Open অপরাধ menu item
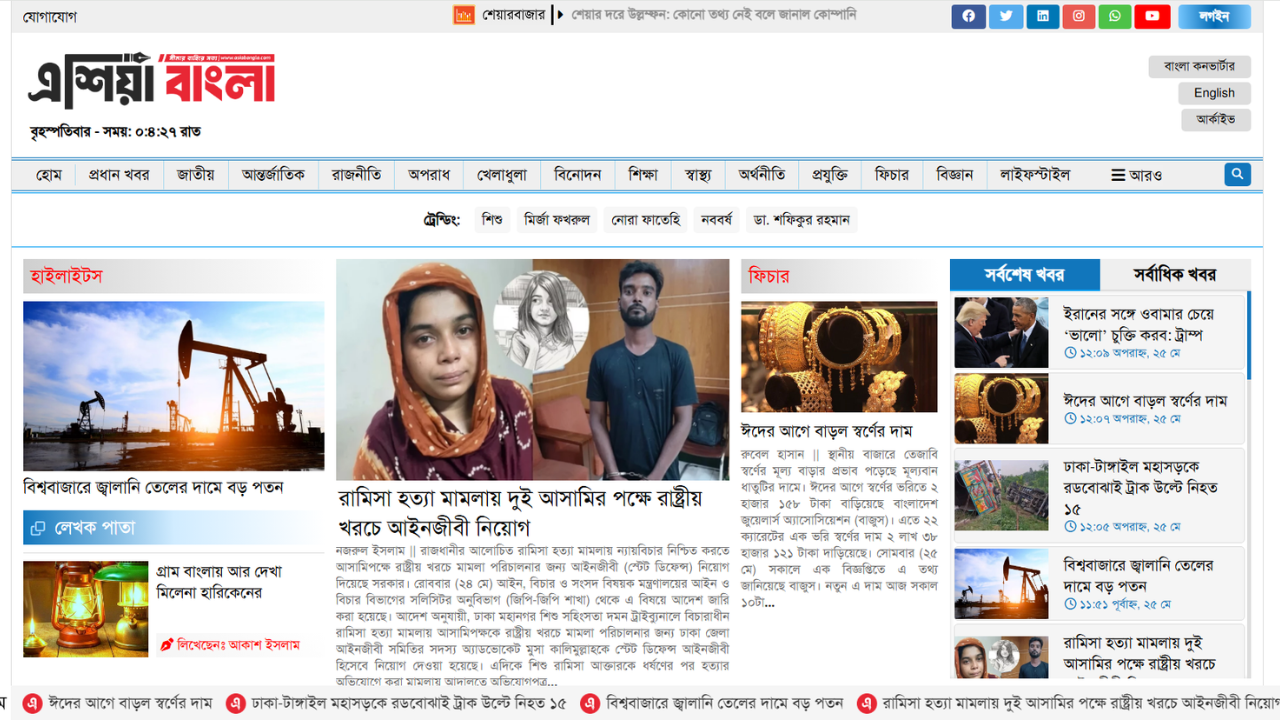This screenshot has width=1280, height=720. (429, 175)
